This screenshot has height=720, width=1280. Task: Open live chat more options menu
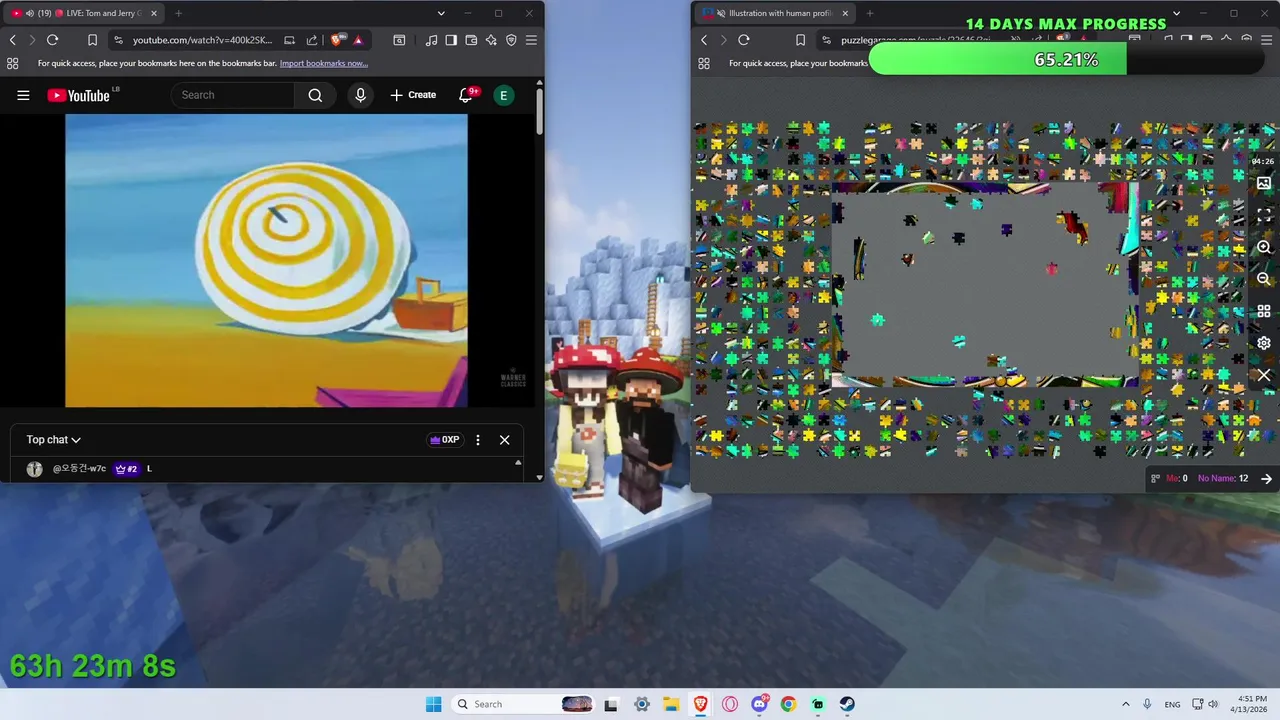point(478,440)
